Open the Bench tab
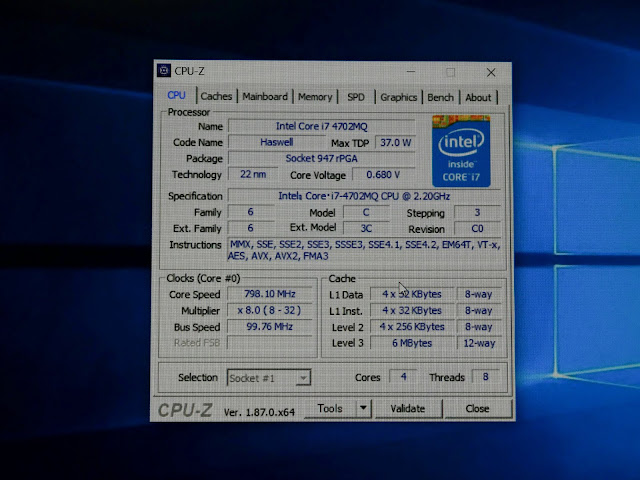 tap(440, 98)
